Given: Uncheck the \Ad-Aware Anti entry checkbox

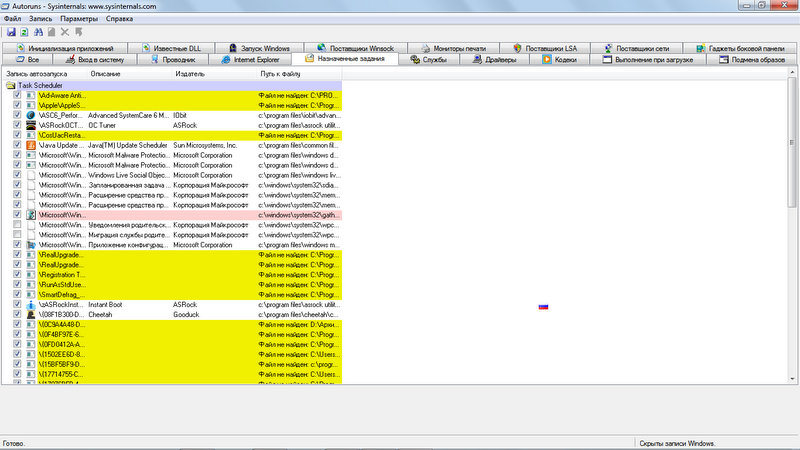Looking at the screenshot, I should click(x=17, y=95).
